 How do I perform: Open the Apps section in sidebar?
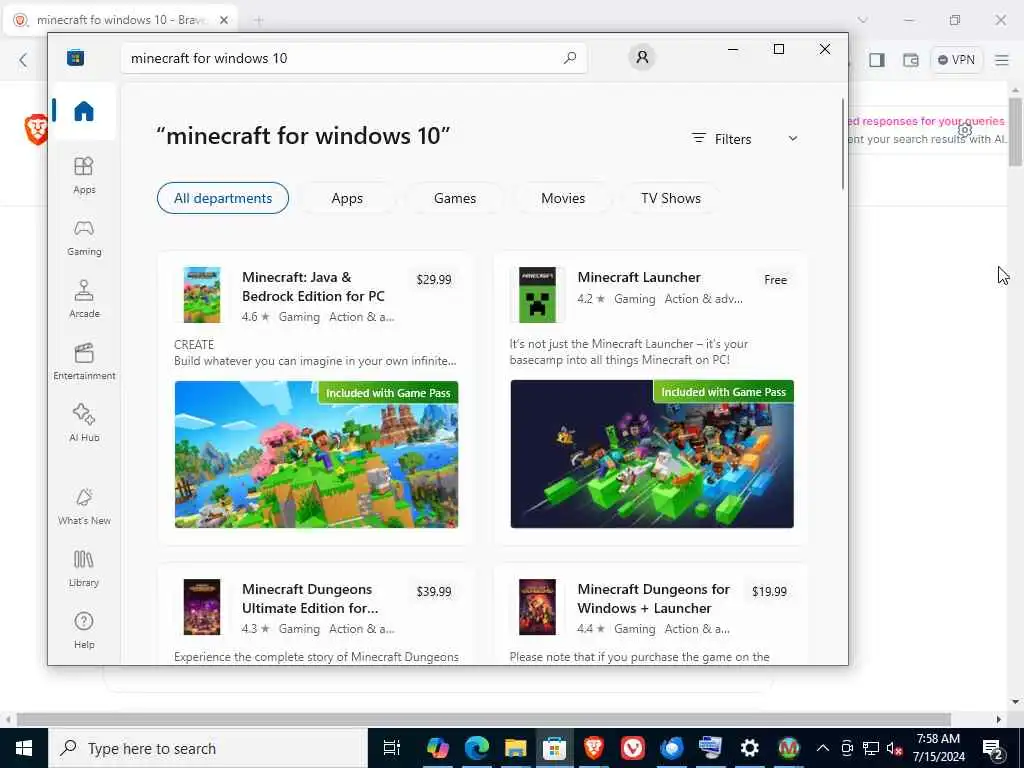tap(84, 176)
